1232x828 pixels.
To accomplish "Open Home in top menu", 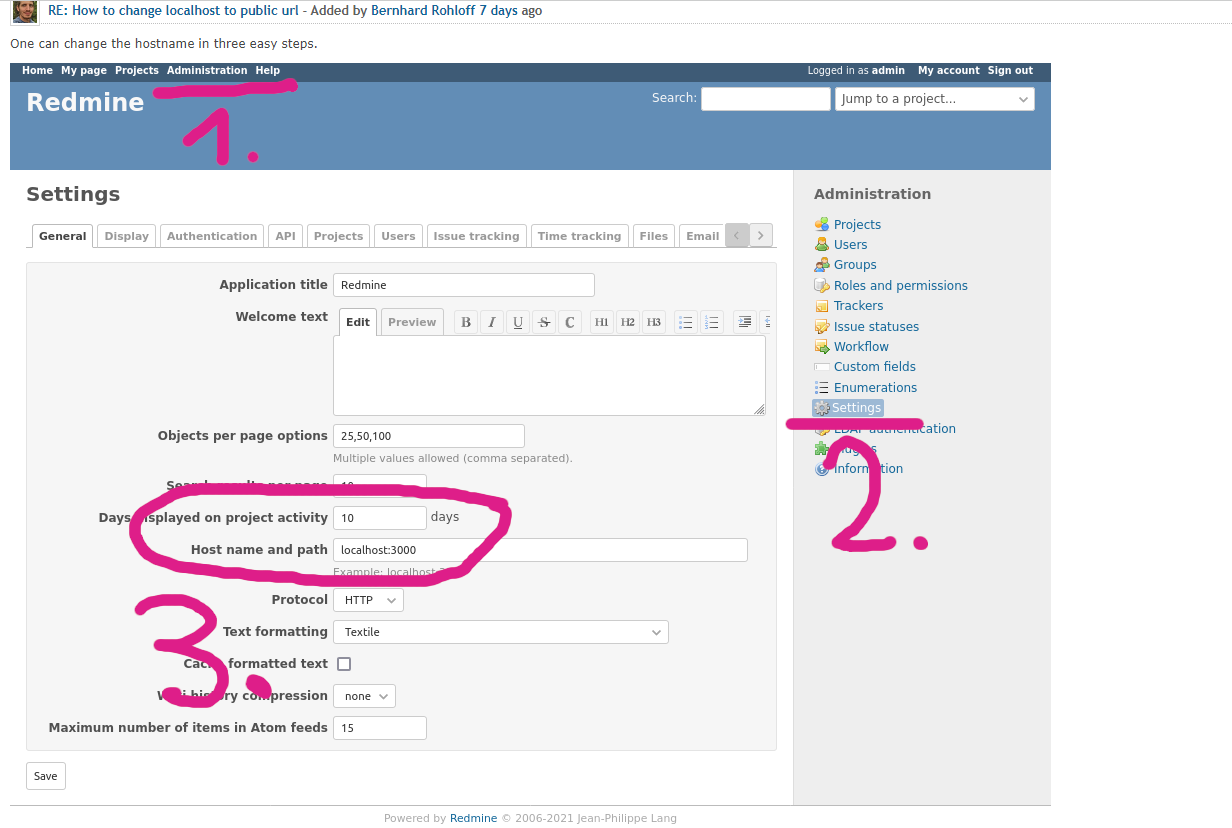I will pyautogui.click(x=37, y=71).
